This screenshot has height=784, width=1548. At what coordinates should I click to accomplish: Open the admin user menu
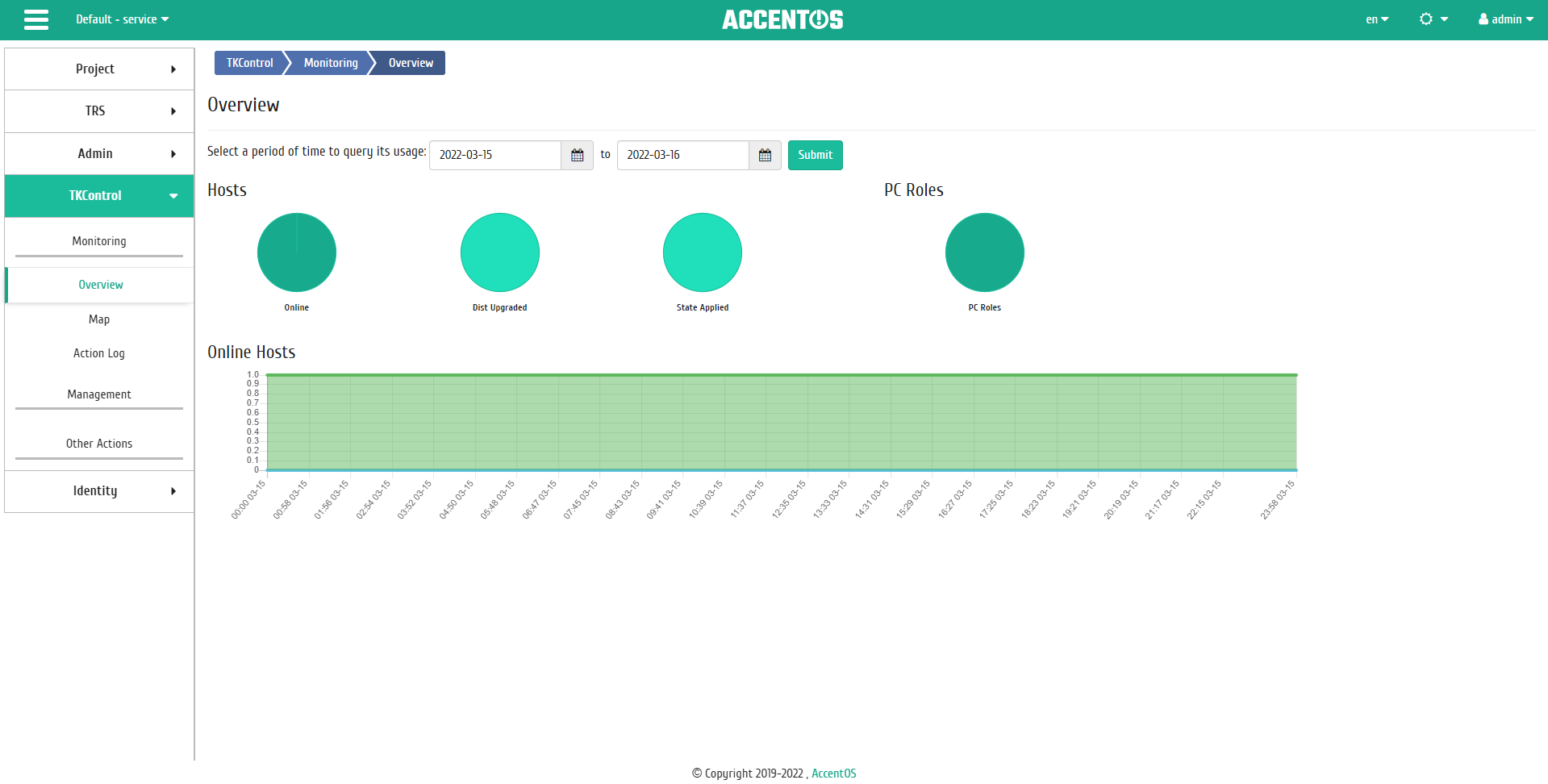point(1505,19)
